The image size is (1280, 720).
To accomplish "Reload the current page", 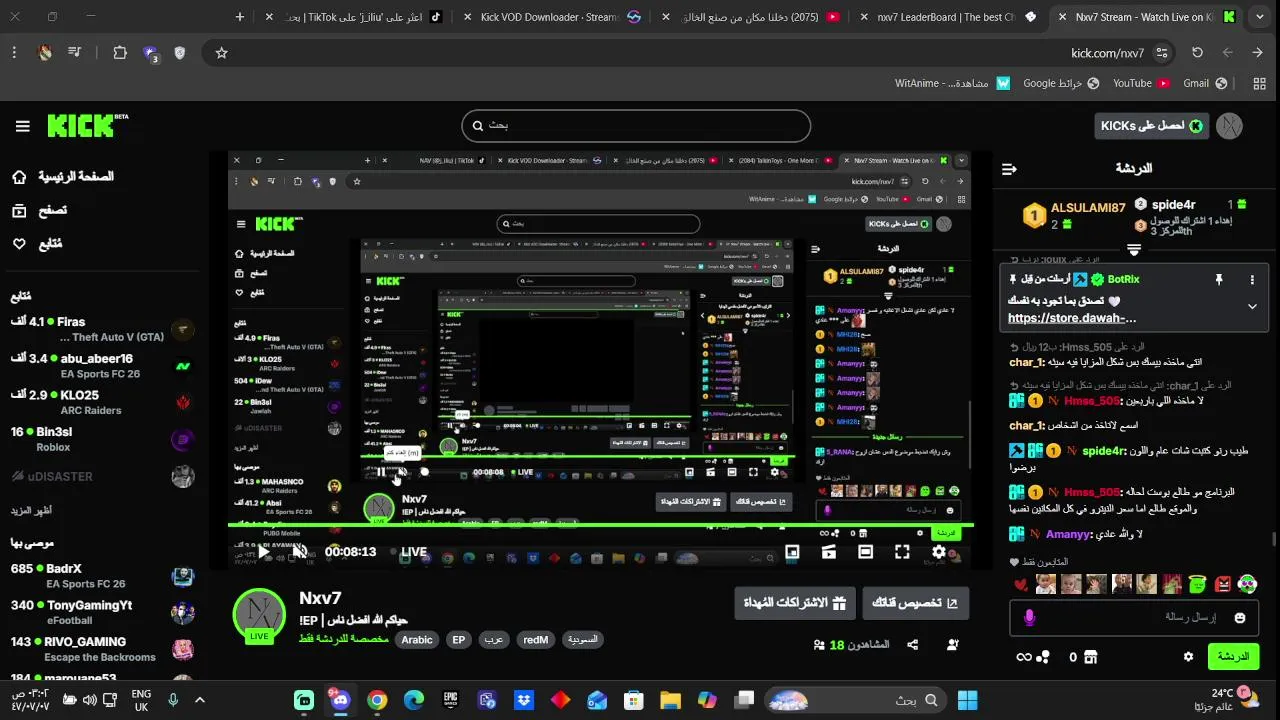I will [x=1197, y=53].
